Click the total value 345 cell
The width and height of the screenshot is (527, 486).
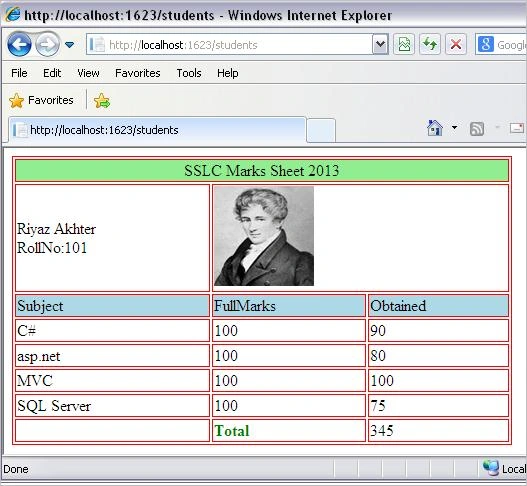click(438, 431)
